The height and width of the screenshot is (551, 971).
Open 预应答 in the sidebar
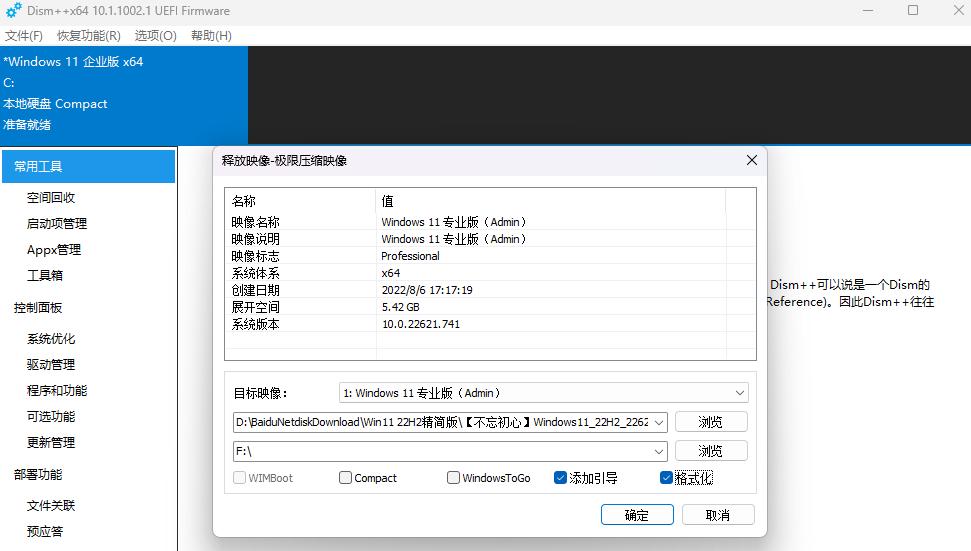45,532
